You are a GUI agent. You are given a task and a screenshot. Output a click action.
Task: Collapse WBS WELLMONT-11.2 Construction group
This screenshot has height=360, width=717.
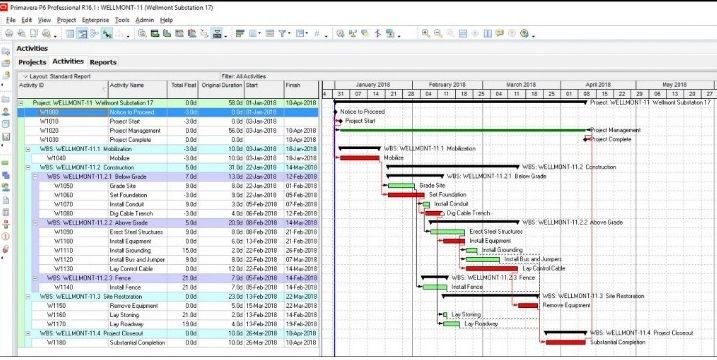[x=28, y=167]
